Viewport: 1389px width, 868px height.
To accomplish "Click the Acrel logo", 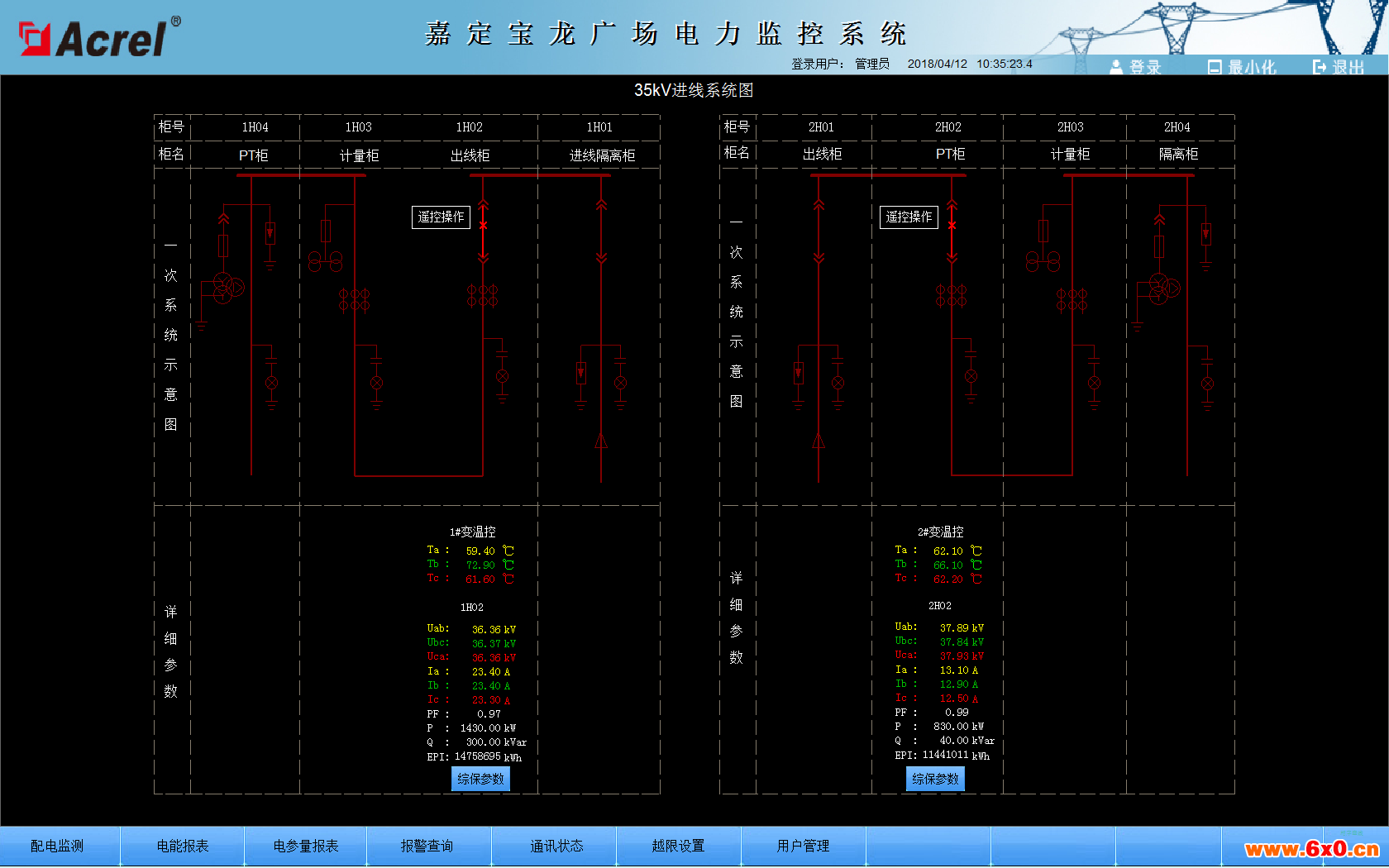I will point(99,37).
